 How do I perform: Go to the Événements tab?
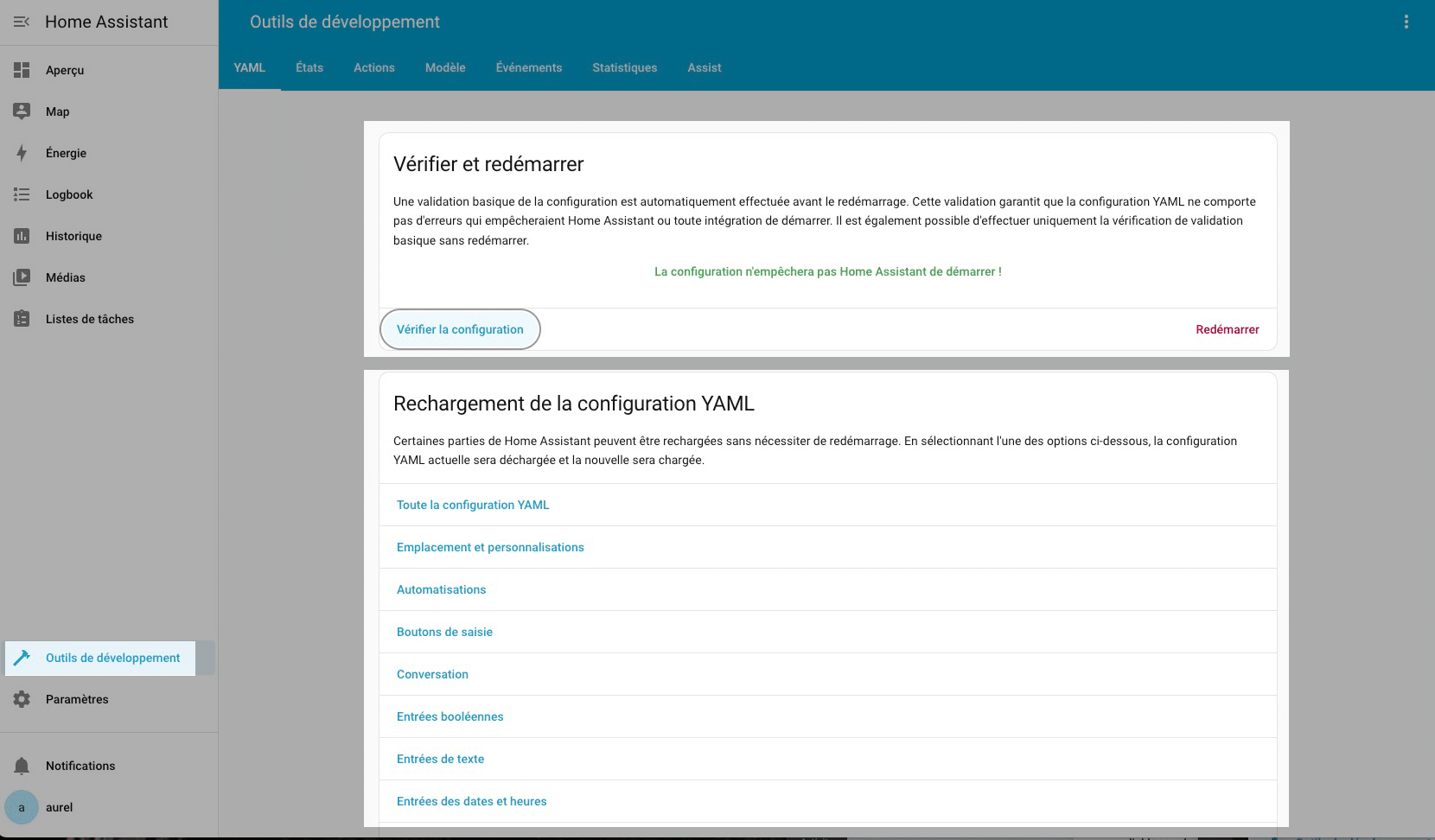click(529, 67)
